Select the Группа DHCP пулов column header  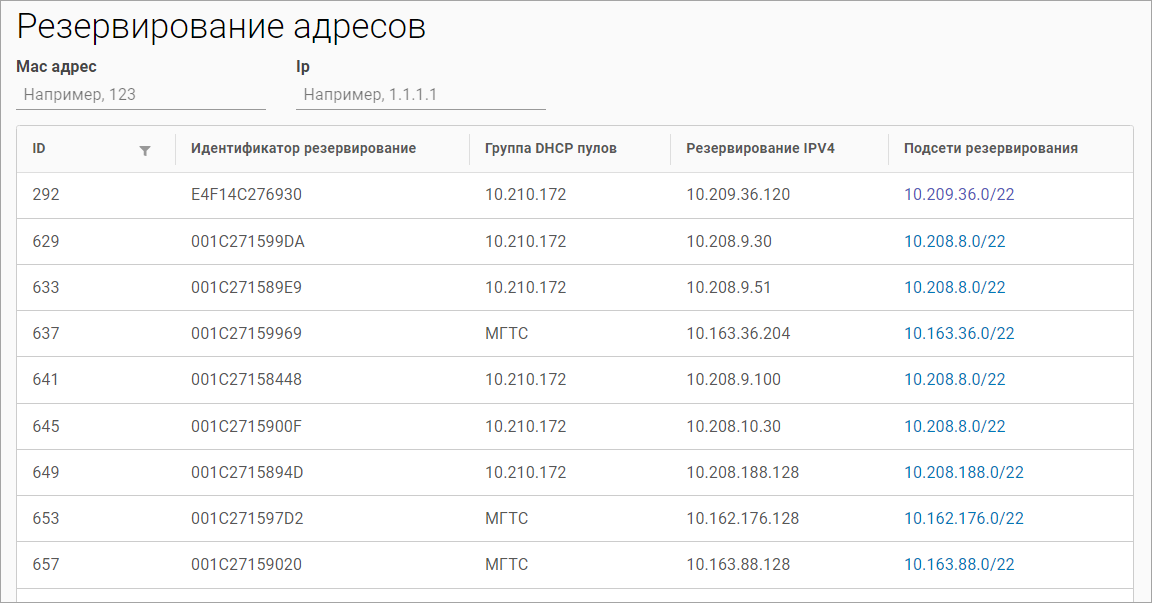[550, 149]
